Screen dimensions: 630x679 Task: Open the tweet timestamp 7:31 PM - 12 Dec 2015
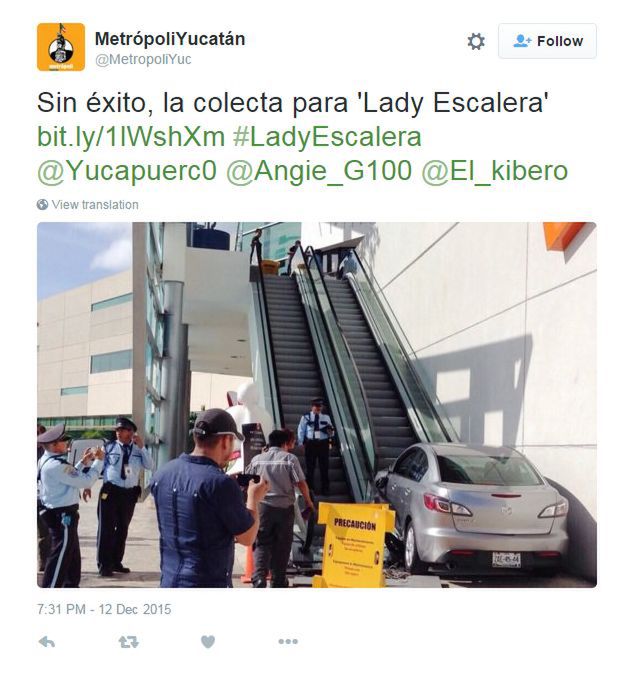[x=104, y=609]
